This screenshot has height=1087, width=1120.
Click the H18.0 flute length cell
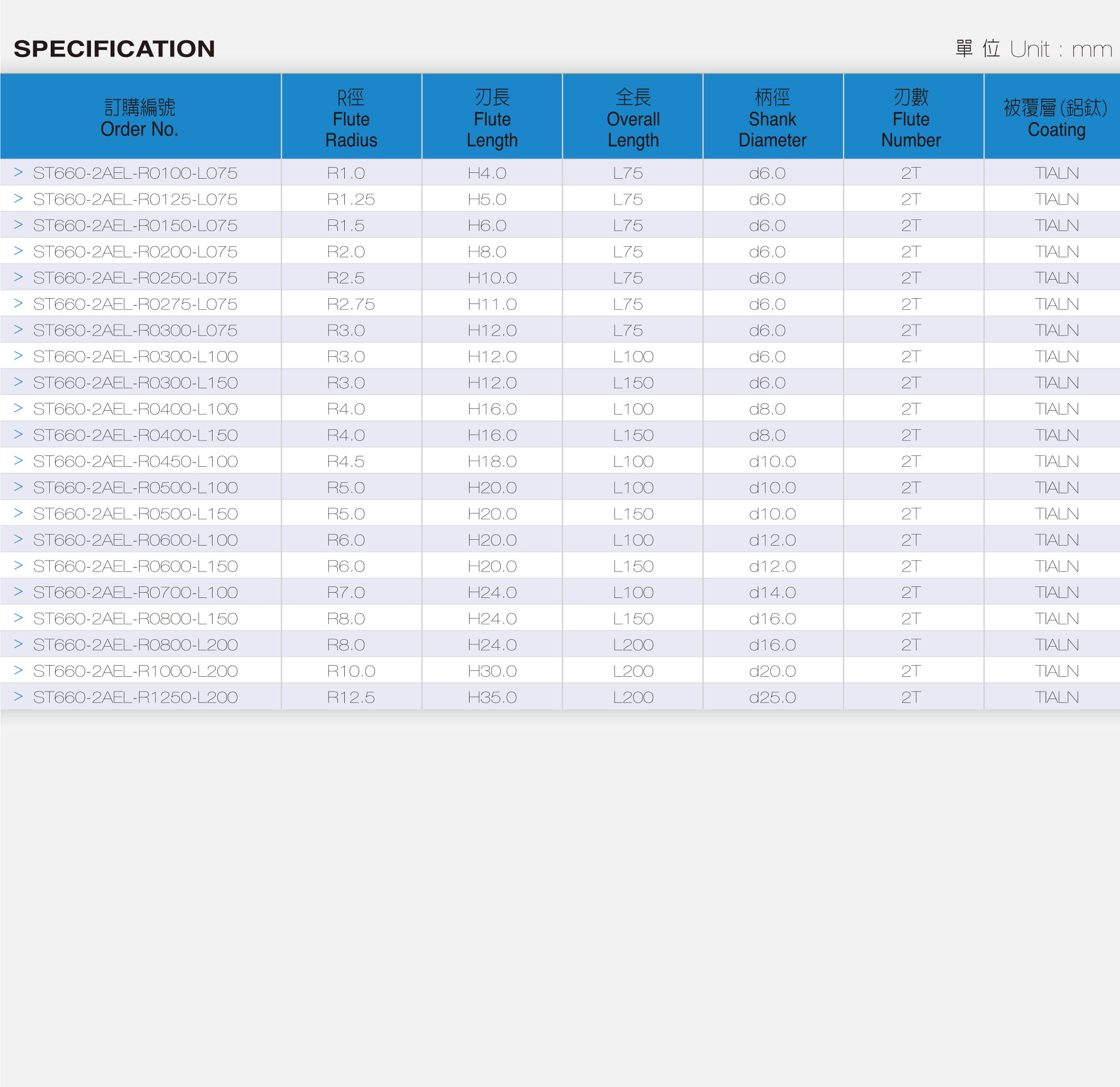pyautogui.click(x=492, y=462)
